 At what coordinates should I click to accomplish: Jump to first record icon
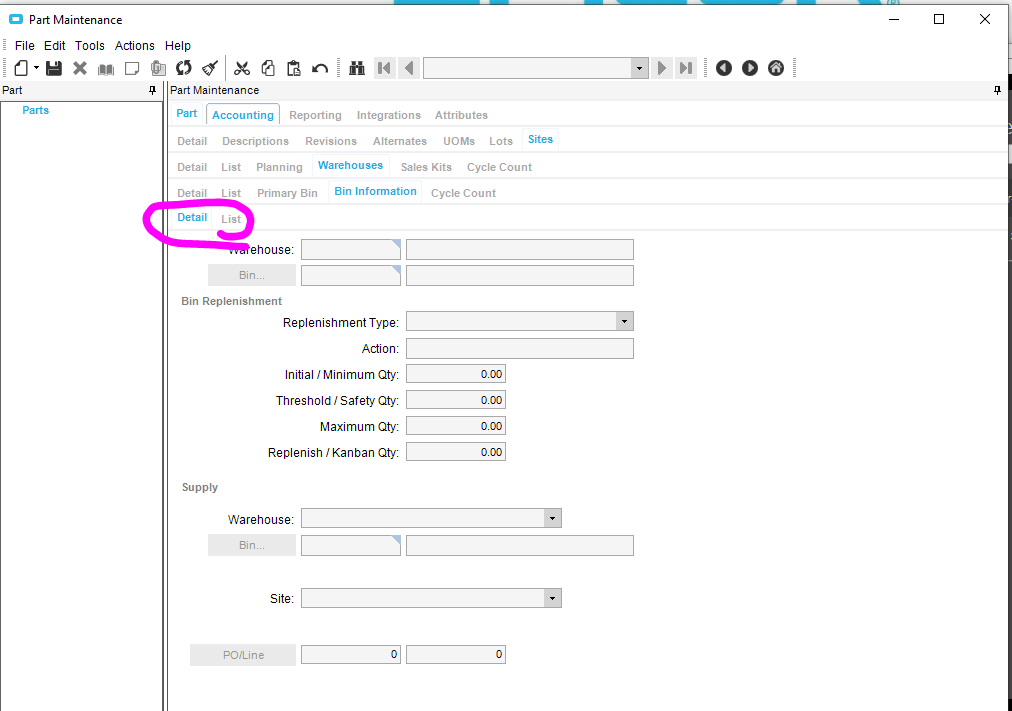pyautogui.click(x=384, y=68)
